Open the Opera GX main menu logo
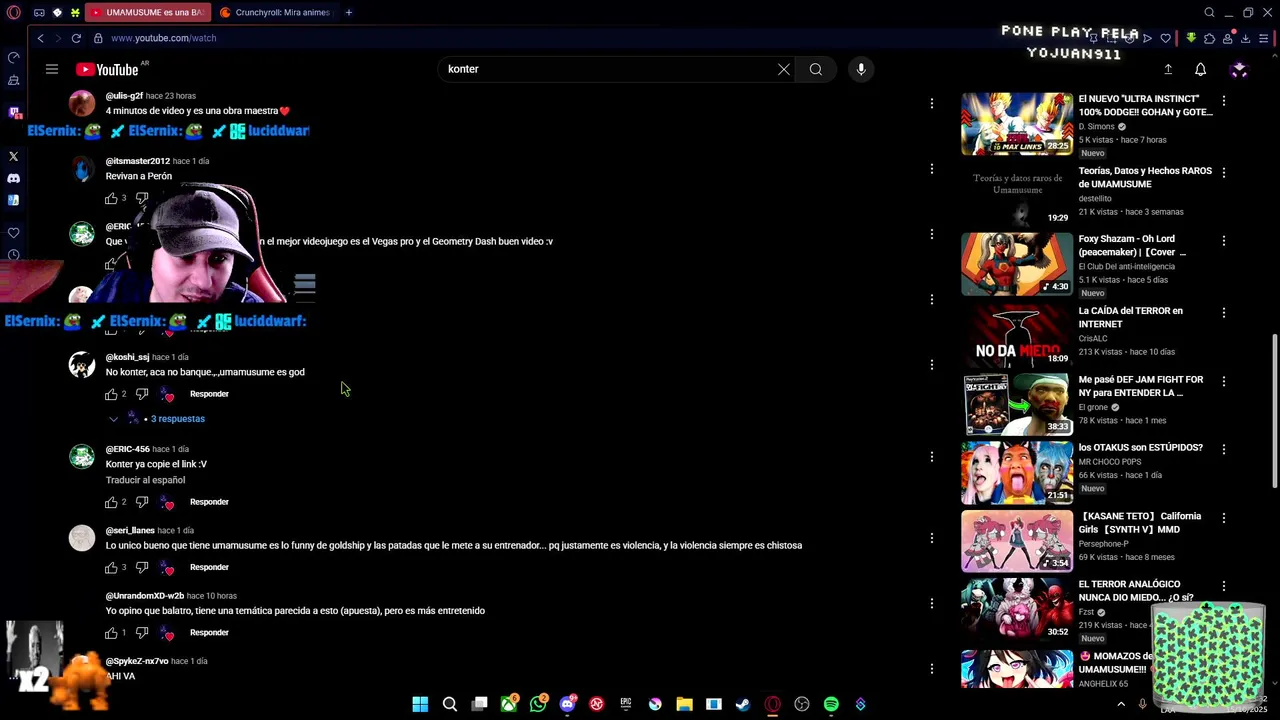This screenshot has height=720, width=1280. tap(13, 12)
